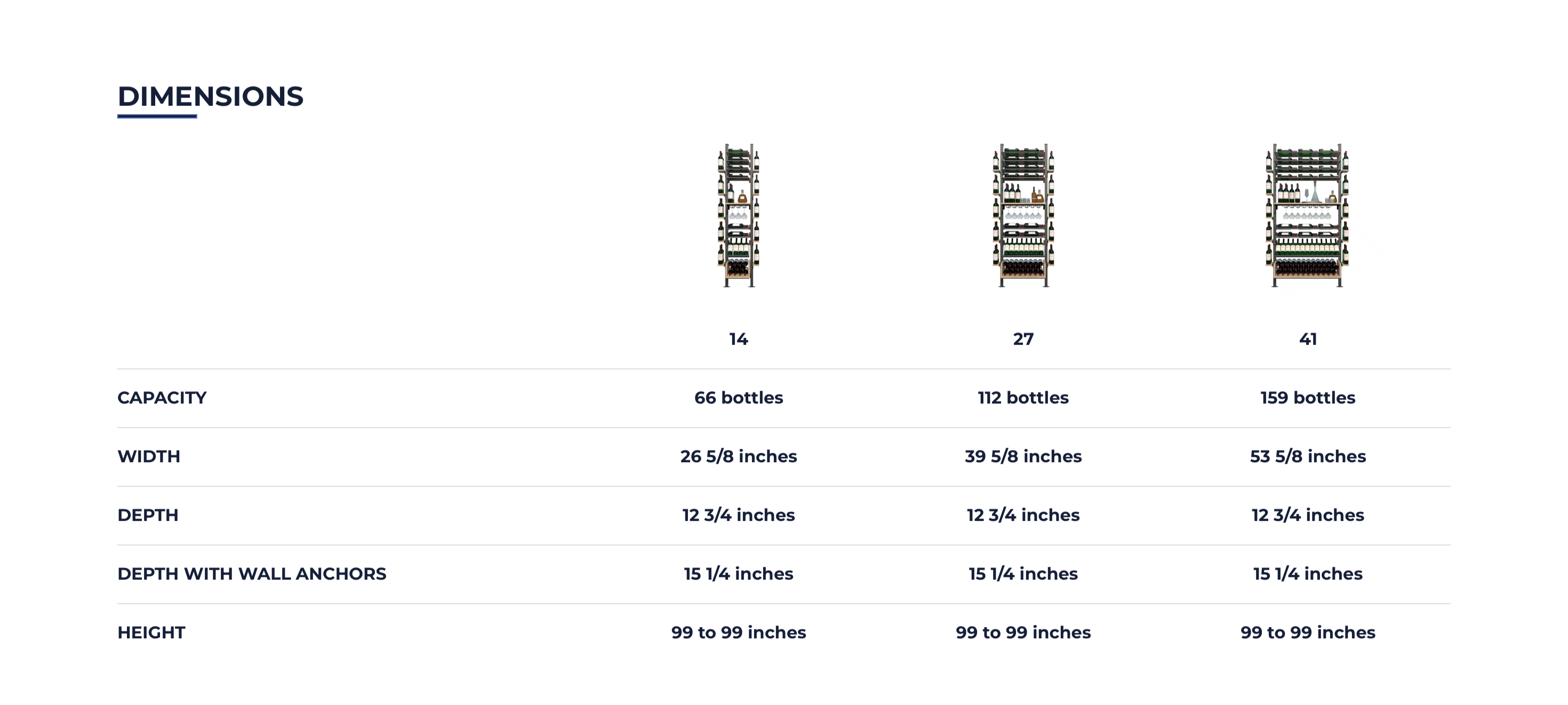Screen dimensions: 1568x705
Task: Click the 14 model wine rack image
Action: (738, 216)
